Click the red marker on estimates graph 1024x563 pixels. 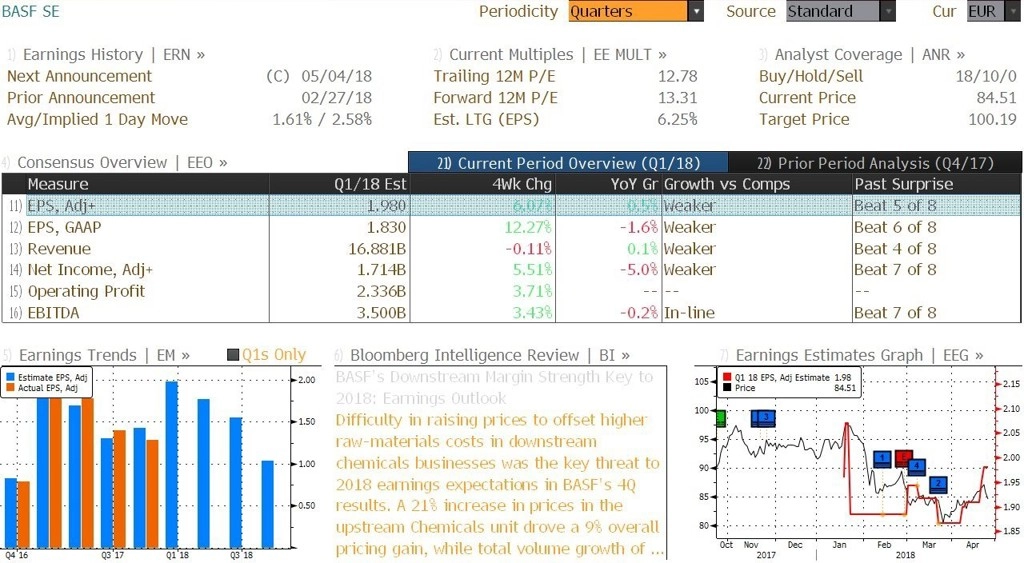[x=904, y=457]
